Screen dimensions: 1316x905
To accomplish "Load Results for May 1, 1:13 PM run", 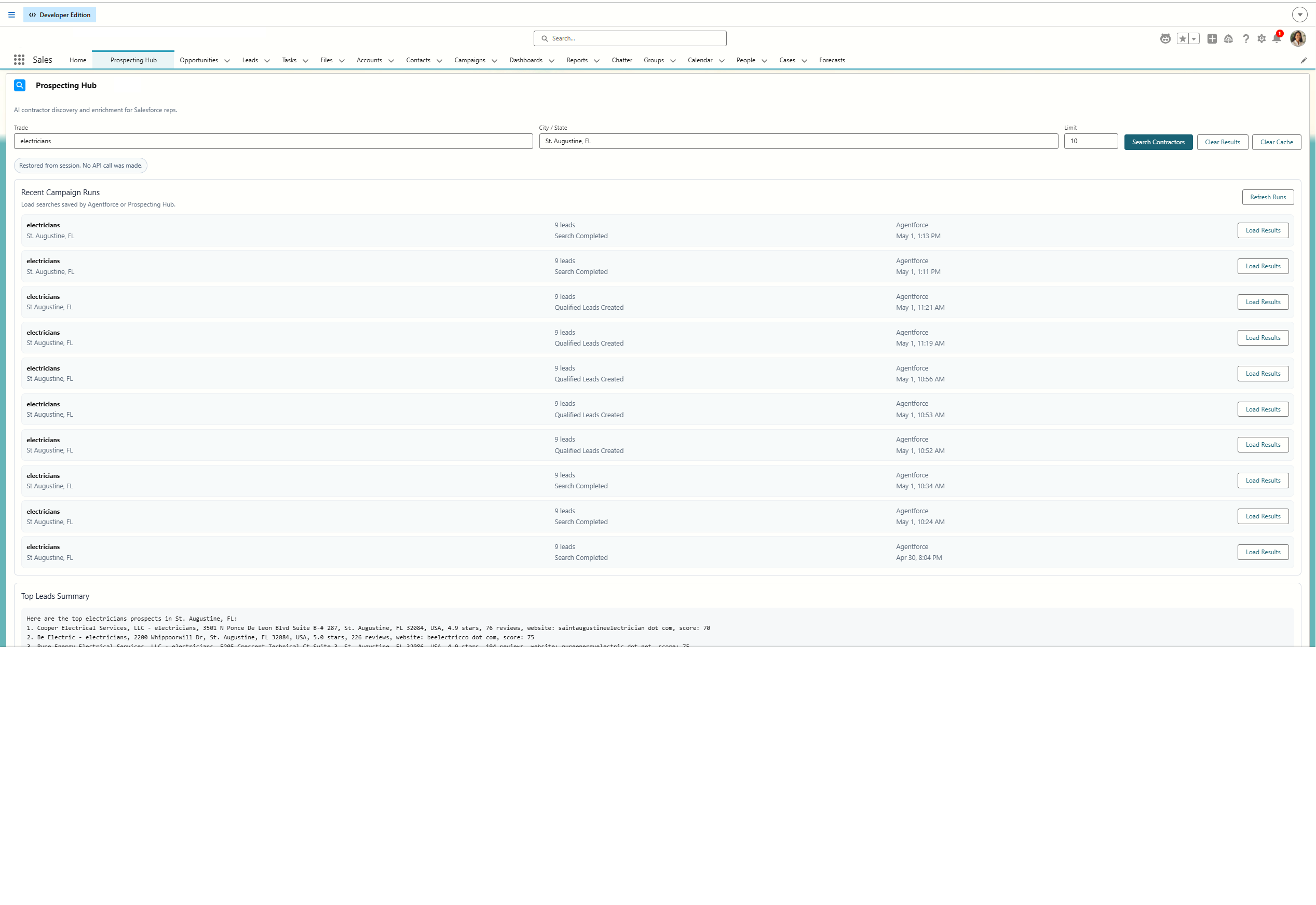I will [1263, 230].
